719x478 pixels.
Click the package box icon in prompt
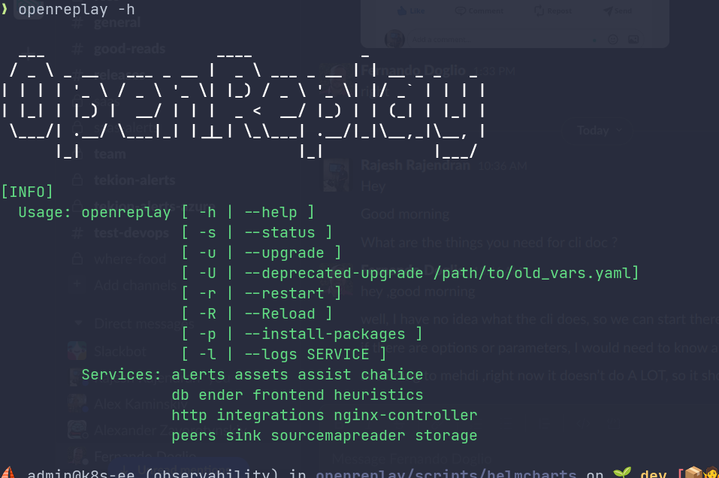point(694,472)
